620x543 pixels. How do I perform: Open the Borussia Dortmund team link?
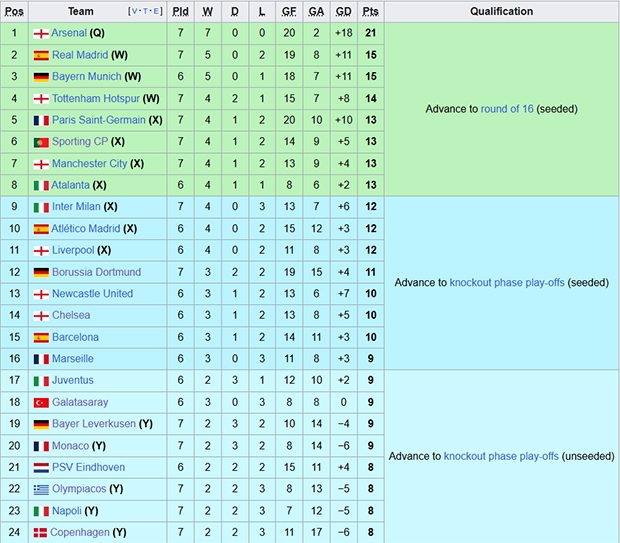tap(96, 272)
